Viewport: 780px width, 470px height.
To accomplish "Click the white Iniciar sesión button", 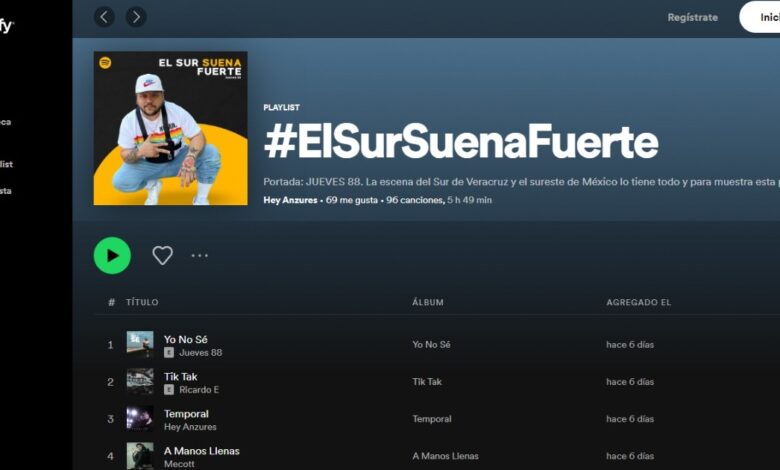I will click(760, 17).
